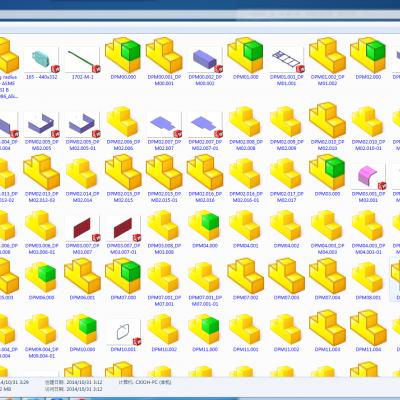This screenshot has width=400, height=400.
Task: Click the DPM06.000 assembly icon
Action: [x=41, y=277]
